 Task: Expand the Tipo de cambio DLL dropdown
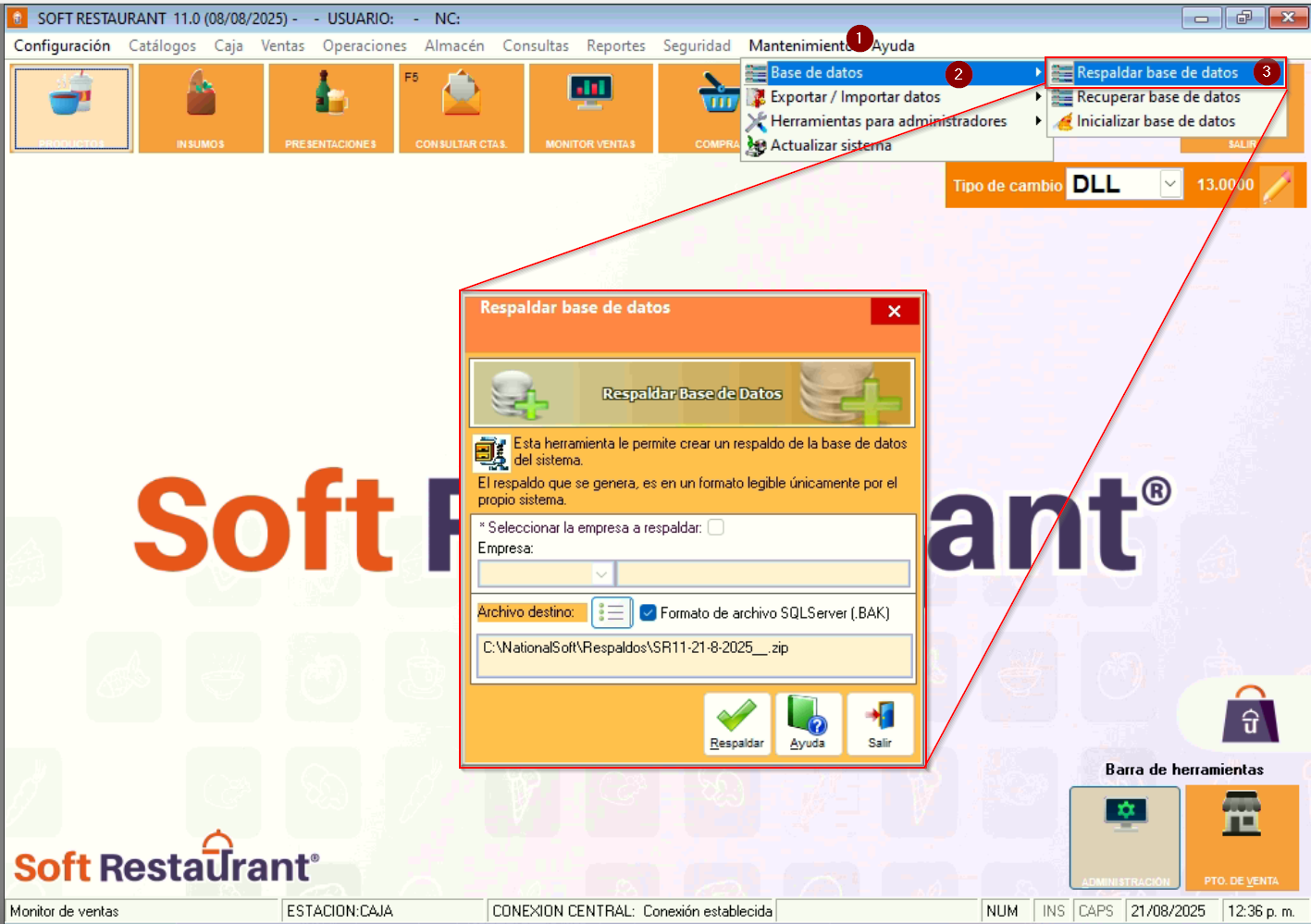click(x=1170, y=184)
